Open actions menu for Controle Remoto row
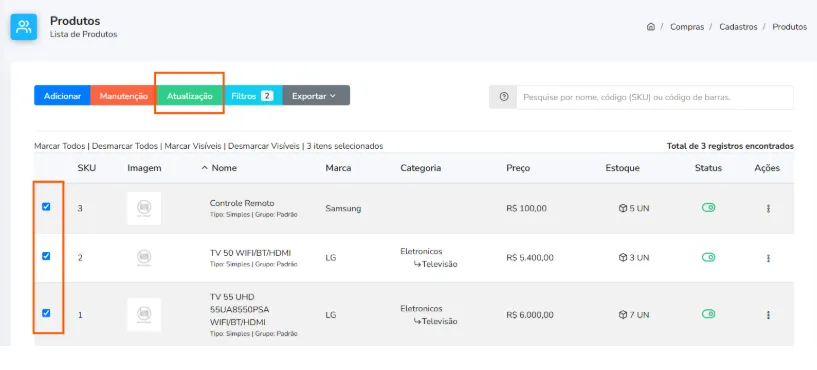Viewport: 817px width, 370px height. tap(768, 208)
